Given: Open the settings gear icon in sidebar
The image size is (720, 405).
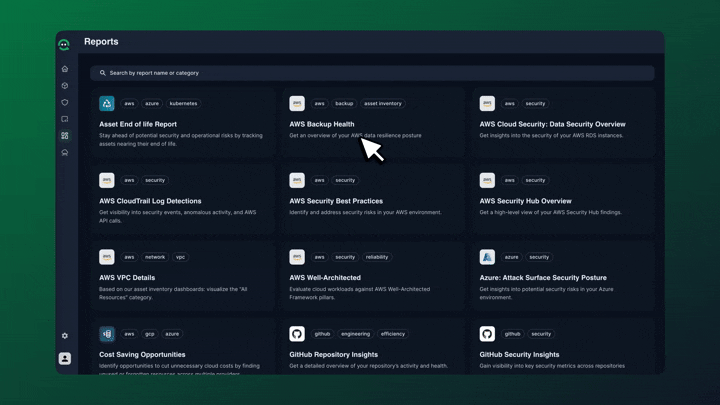Looking at the screenshot, I should tap(65, 336).
